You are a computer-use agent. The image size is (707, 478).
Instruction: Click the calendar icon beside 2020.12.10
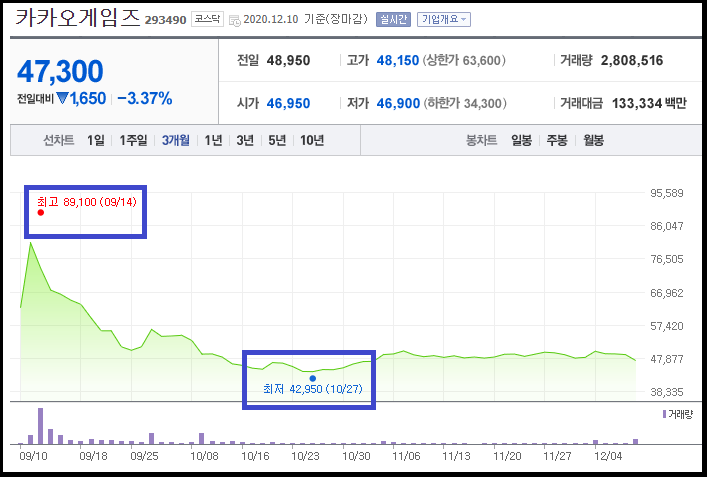235,20
